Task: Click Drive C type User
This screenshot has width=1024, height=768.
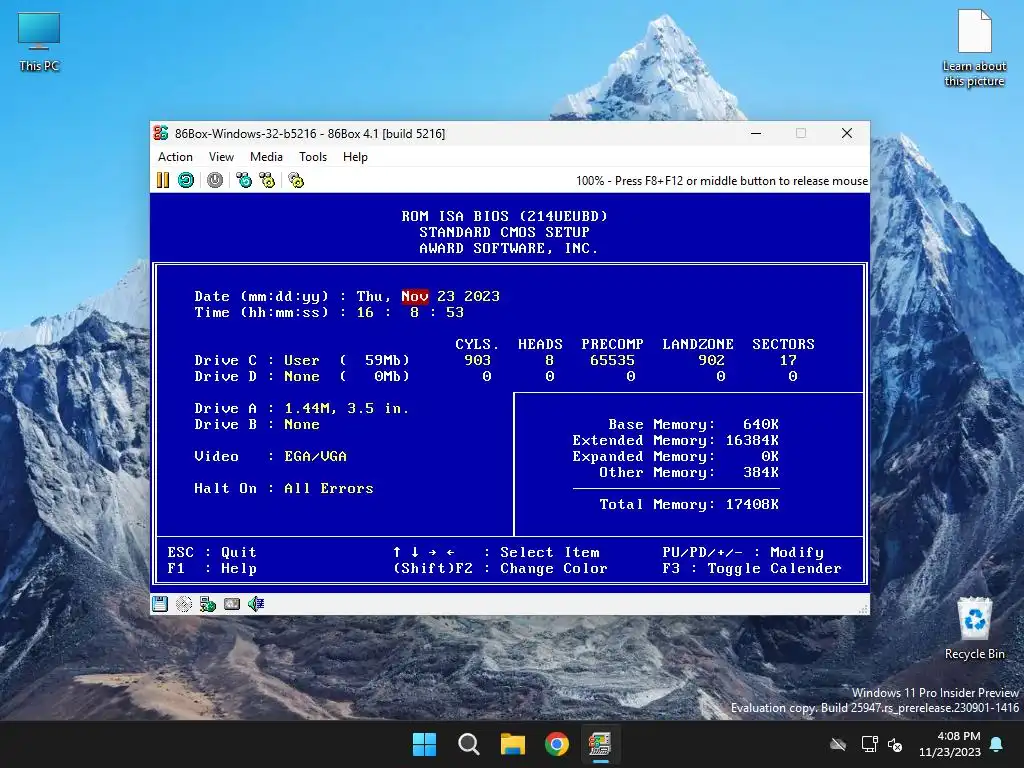Action: coord(302,360)
